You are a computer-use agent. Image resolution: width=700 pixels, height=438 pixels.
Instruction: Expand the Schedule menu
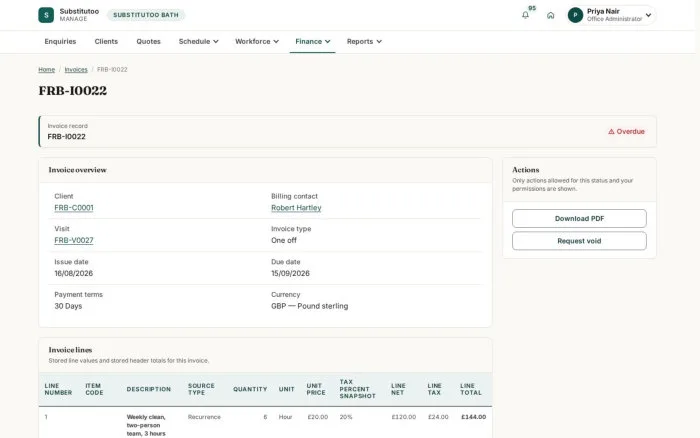(x=198, y=42)
